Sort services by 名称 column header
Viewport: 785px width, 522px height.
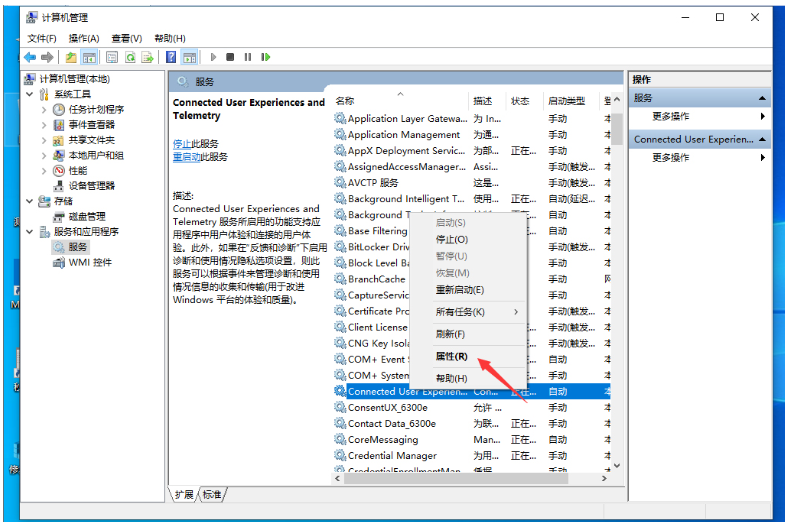400,101
